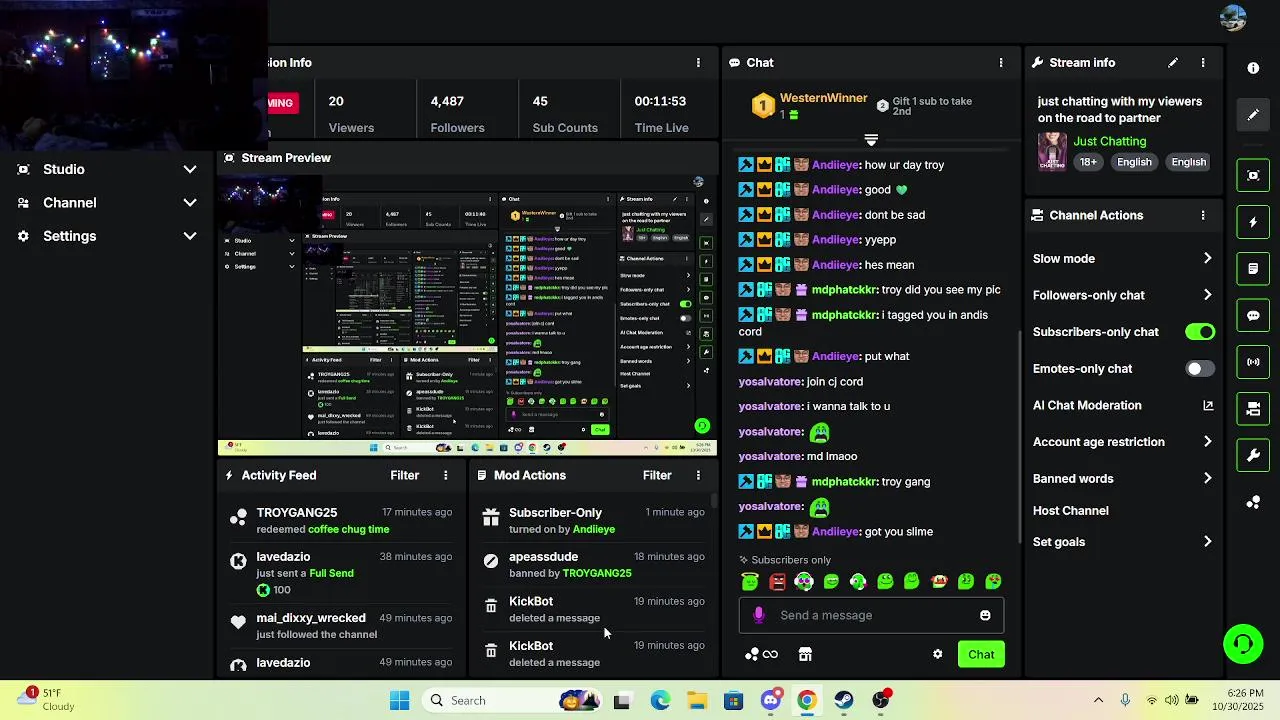
Task: Open the Session Info panel options menu
Action: (x=698, y=62)
